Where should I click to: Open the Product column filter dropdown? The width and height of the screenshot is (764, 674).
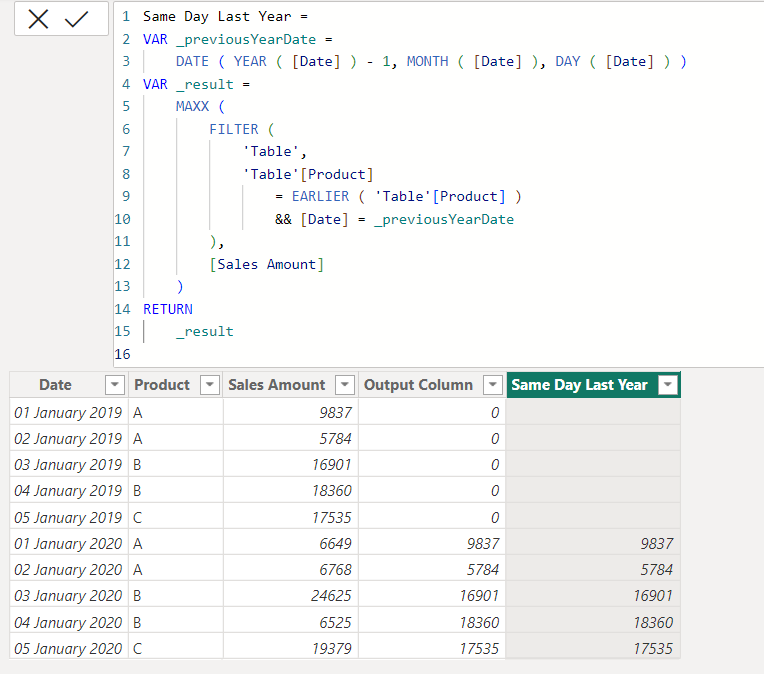tap(210, 385)
